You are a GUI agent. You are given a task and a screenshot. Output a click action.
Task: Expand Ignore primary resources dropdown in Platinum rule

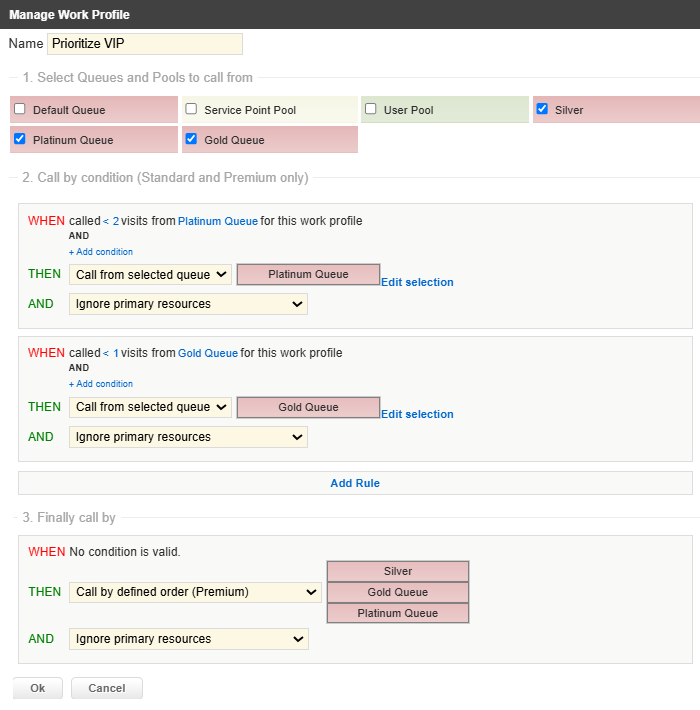[x=188, y=304]
